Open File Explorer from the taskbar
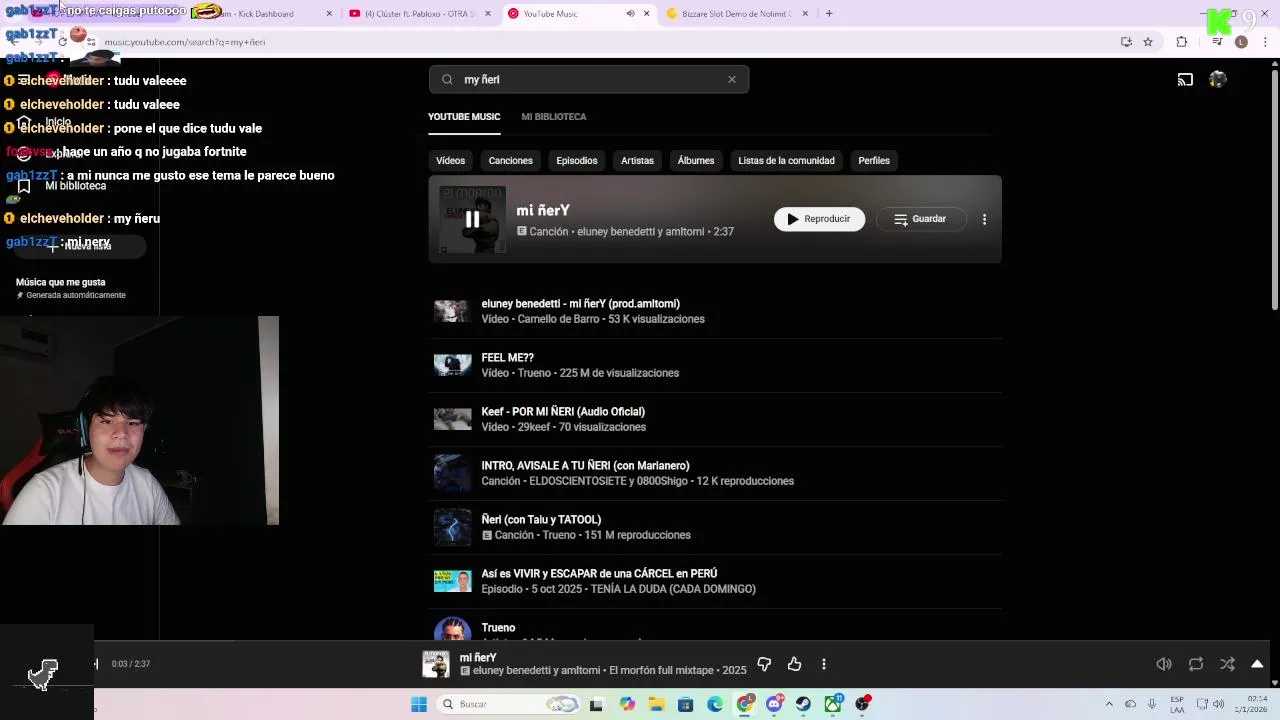This screenshot has width=1280, height=720. tap(656, 704)
